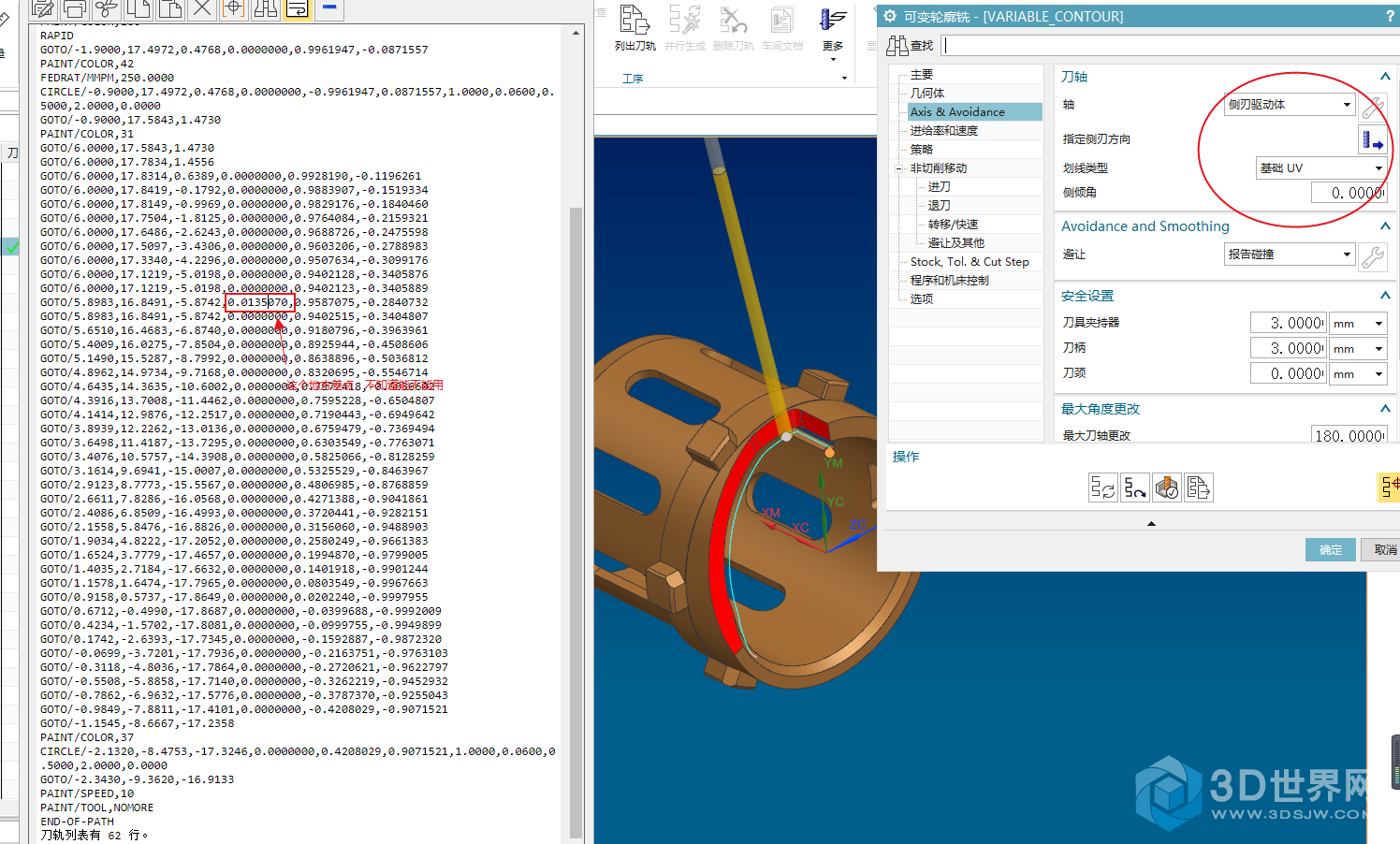Select 选项 in the dialog tree
The image size is (1400, 844).
tap(922, 298)
